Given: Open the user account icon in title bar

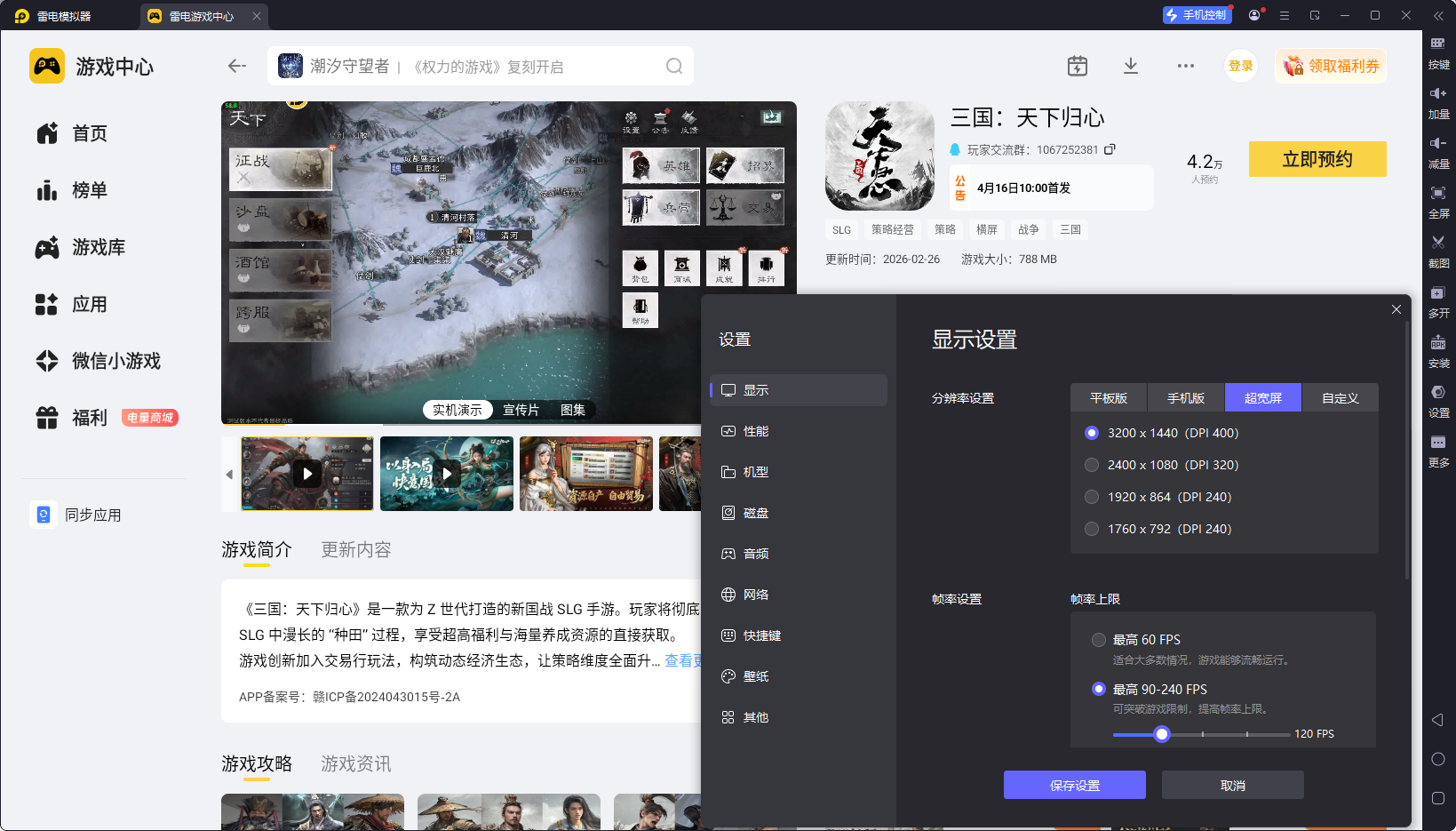Looking at the screenshot, I should pos(1254,15).
